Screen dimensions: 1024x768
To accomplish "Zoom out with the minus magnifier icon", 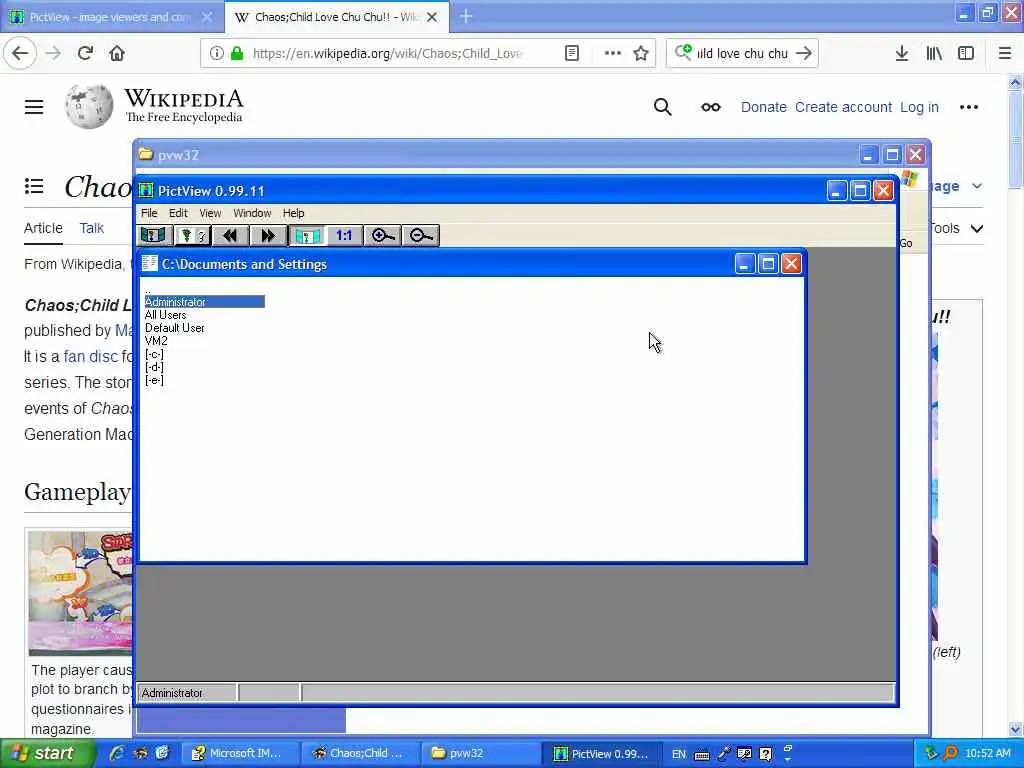I will pyautogui.click(x=421, y=236).
